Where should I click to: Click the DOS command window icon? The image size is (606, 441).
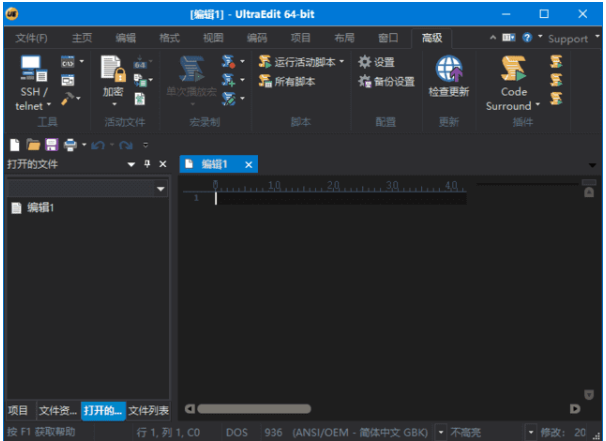[68, 62]
